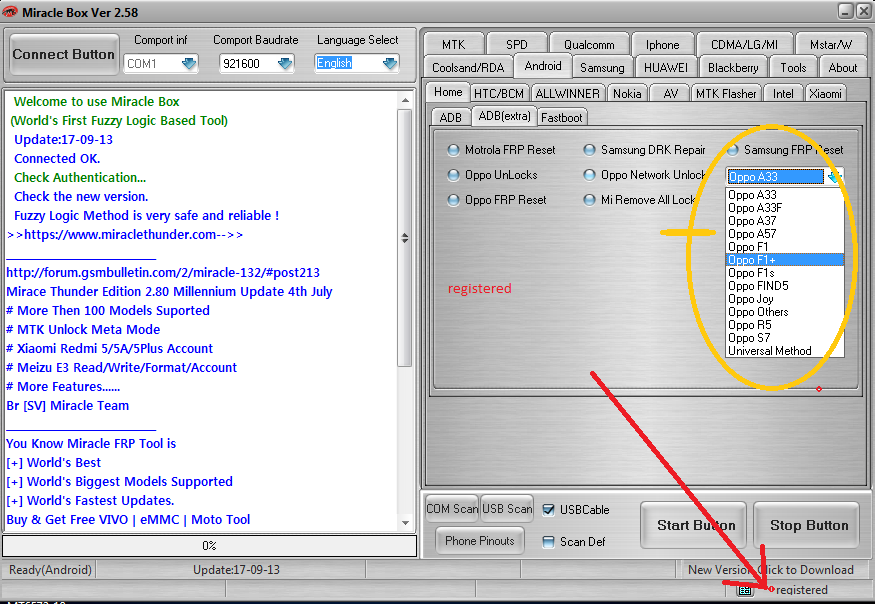Select the Oppo FRP Reset radio button
This screenshot has height=604, width=875.
[x=454, y=200]
